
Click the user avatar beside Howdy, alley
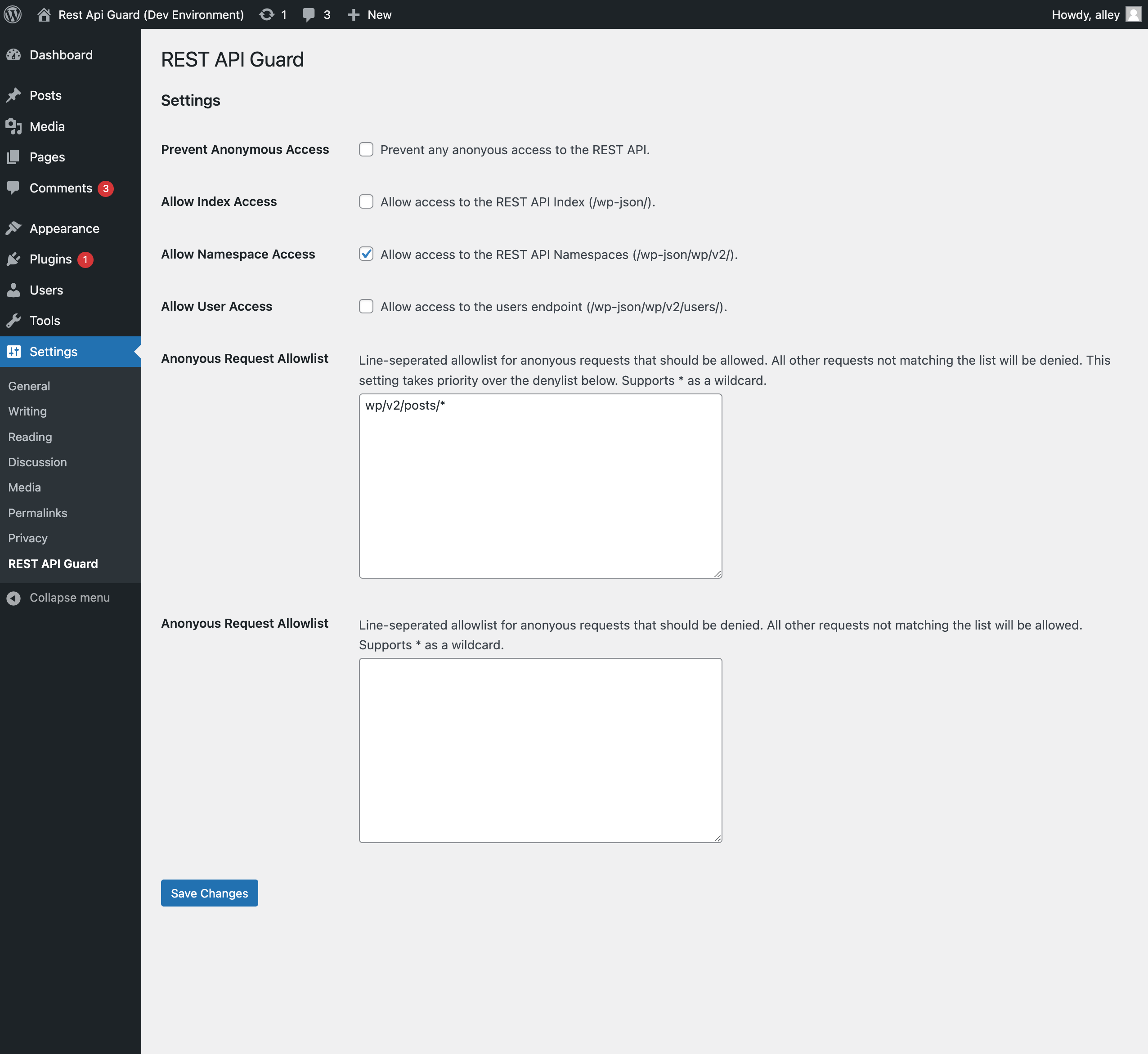1133,14
